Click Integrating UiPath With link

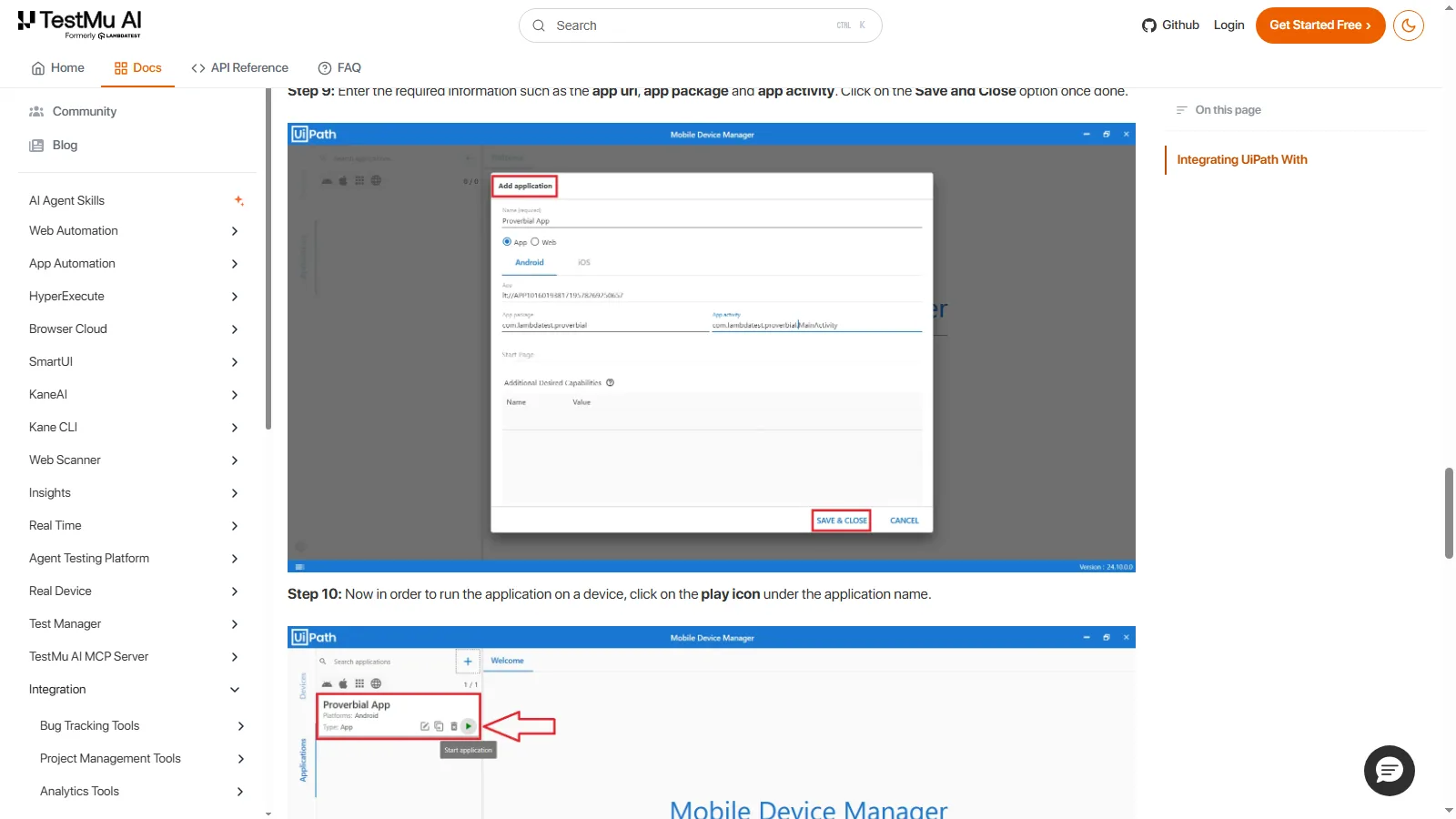pos(1242,159)
